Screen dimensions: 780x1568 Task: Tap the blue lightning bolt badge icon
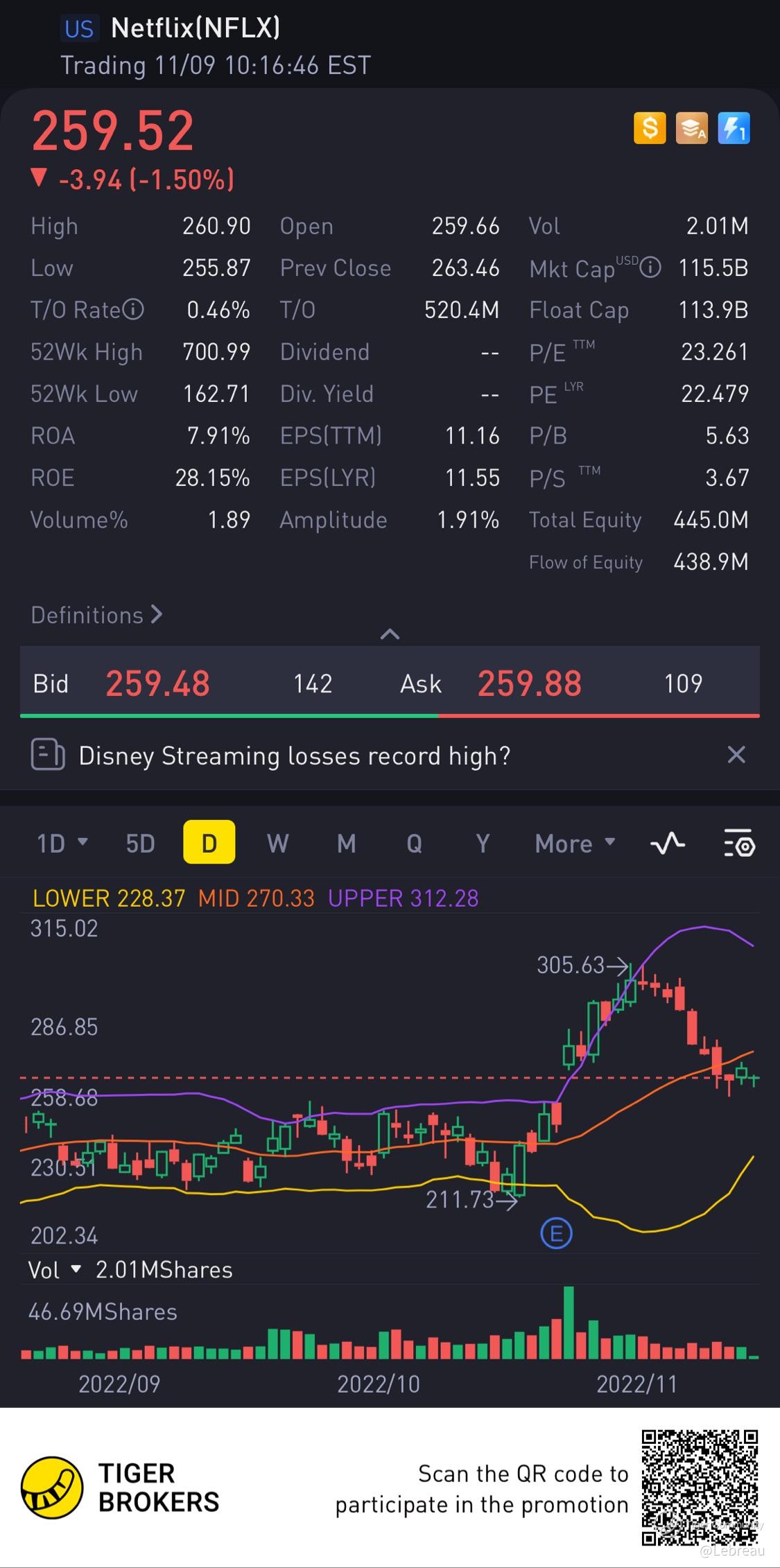point(734,128)
